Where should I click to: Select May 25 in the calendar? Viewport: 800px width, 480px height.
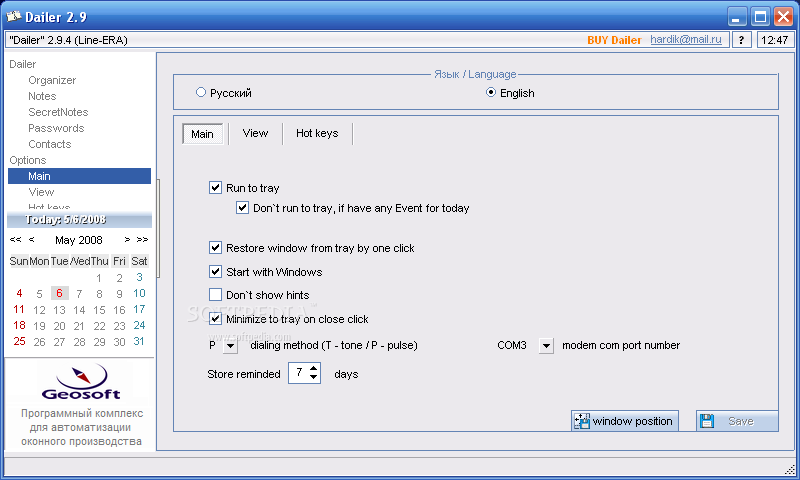pyautogui.click(x=19, y=341)
